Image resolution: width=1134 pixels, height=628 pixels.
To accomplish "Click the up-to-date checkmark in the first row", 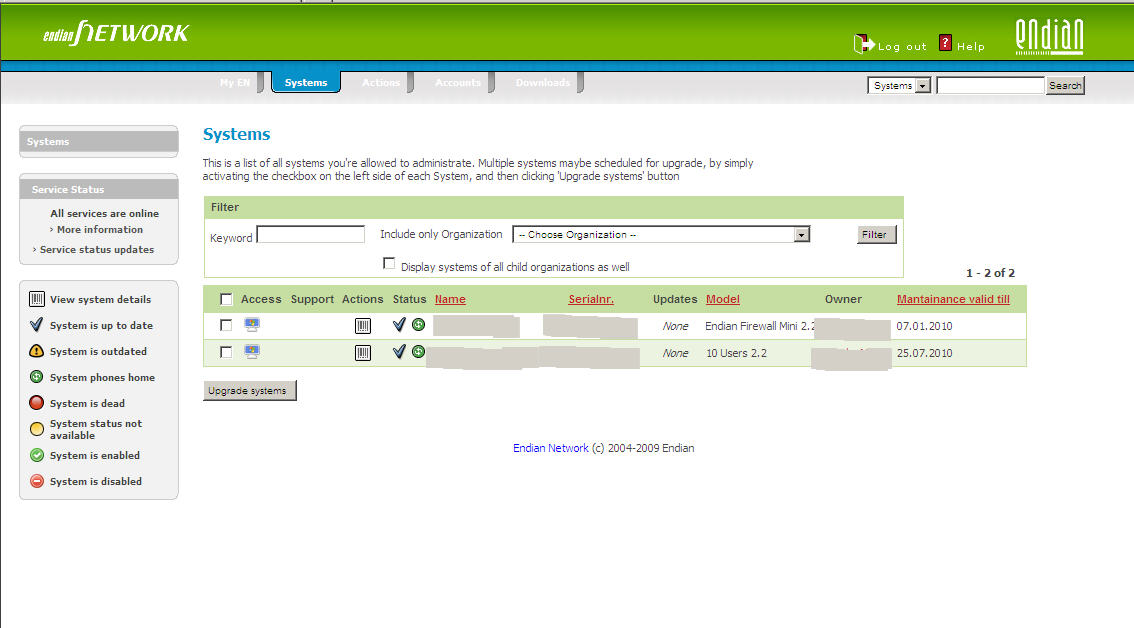I will click(399, 325).
